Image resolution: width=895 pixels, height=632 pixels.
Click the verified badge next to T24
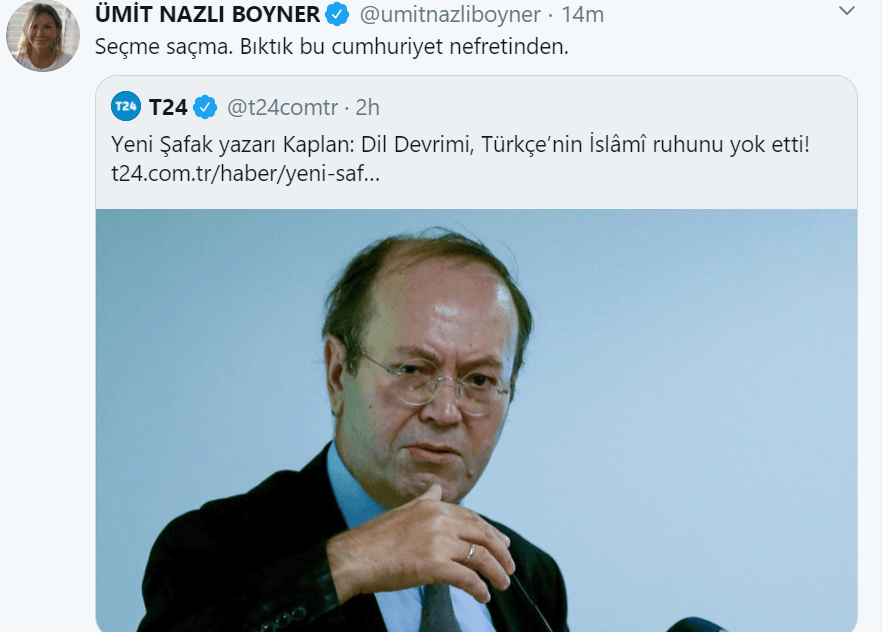205,106
